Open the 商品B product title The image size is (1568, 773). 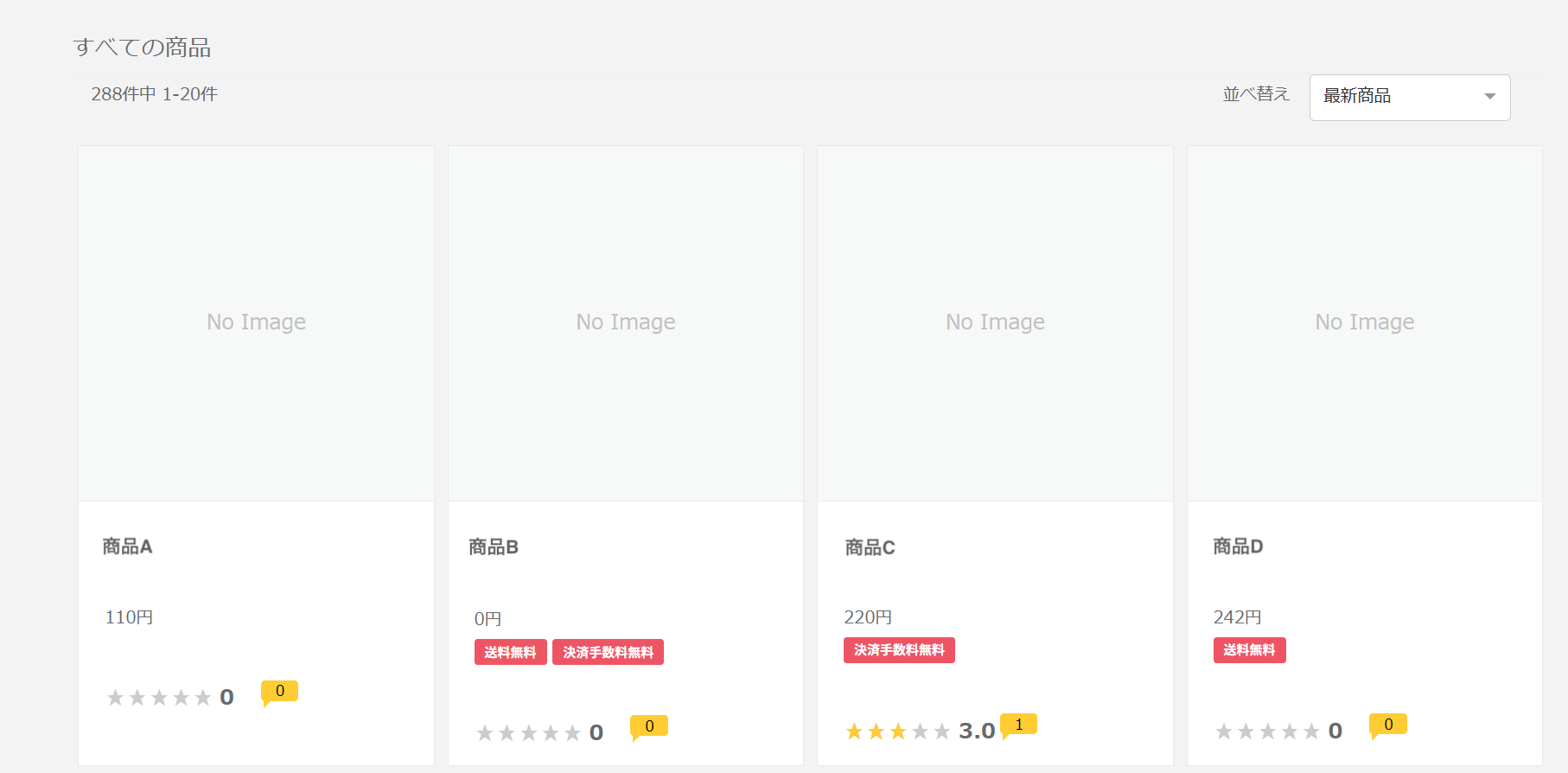pos(494,547)
